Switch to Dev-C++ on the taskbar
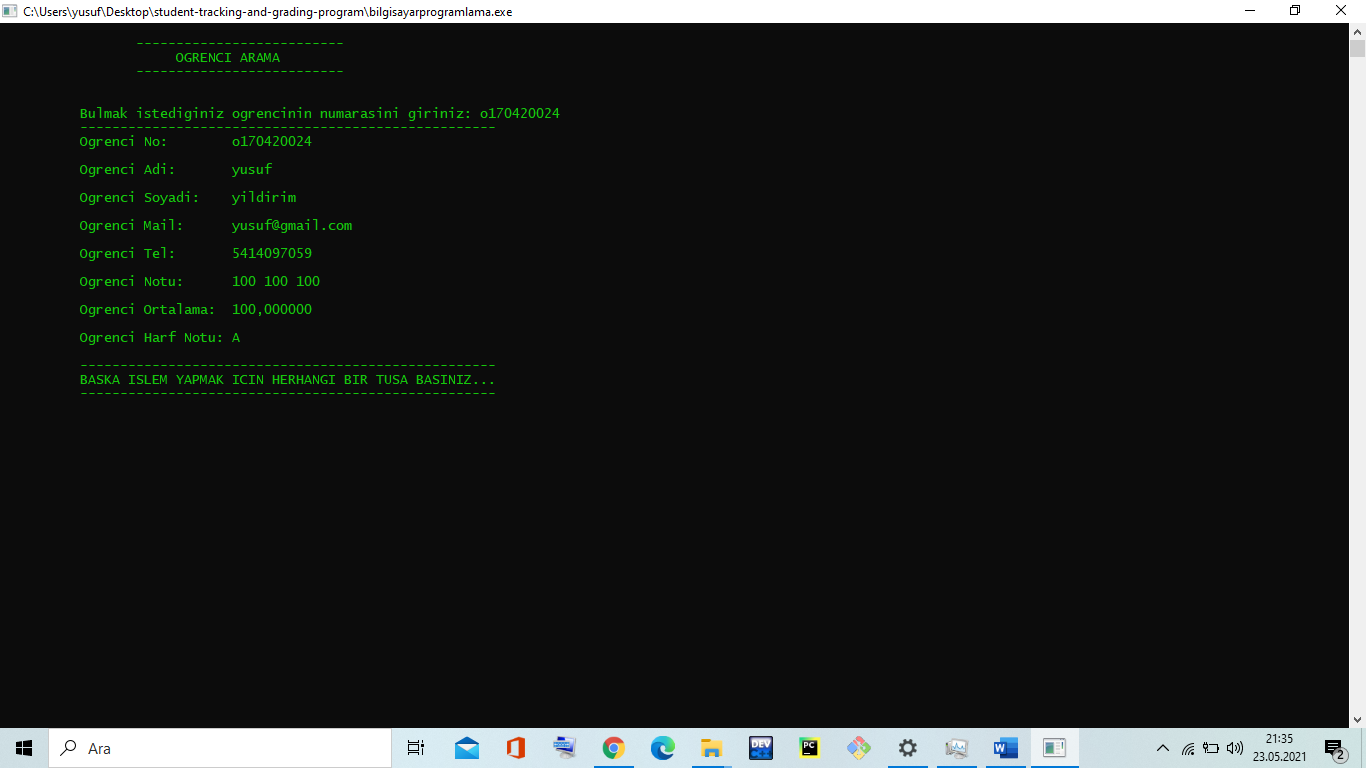Image resolution: width=1366 pixels, height=768 pixels. pos(760,748)
